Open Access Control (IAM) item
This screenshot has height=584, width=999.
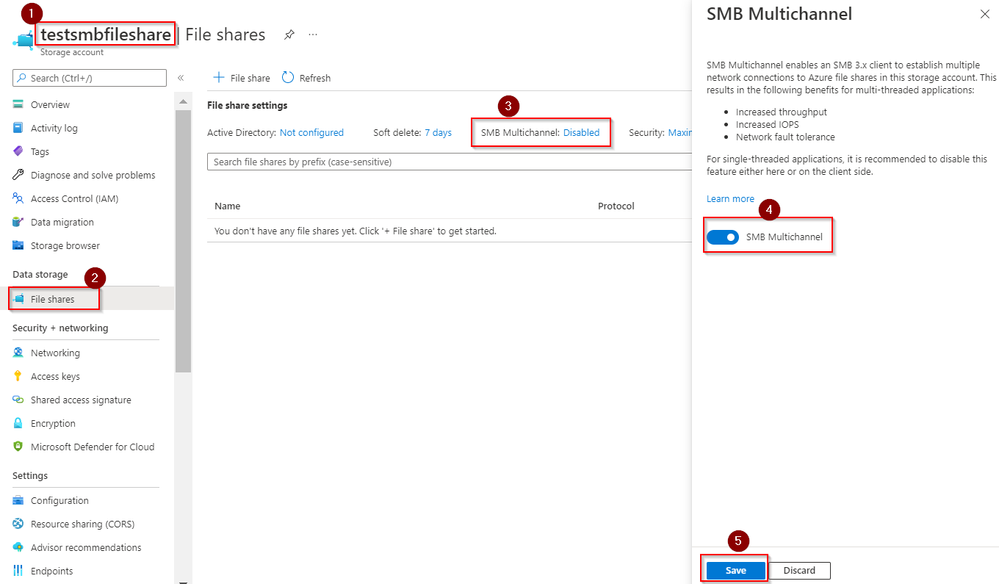tap(75, 199)
